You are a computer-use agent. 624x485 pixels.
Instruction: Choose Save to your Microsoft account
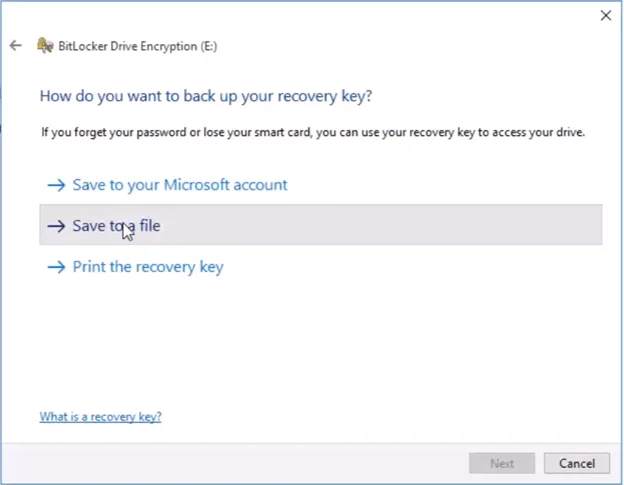point(179,185)
